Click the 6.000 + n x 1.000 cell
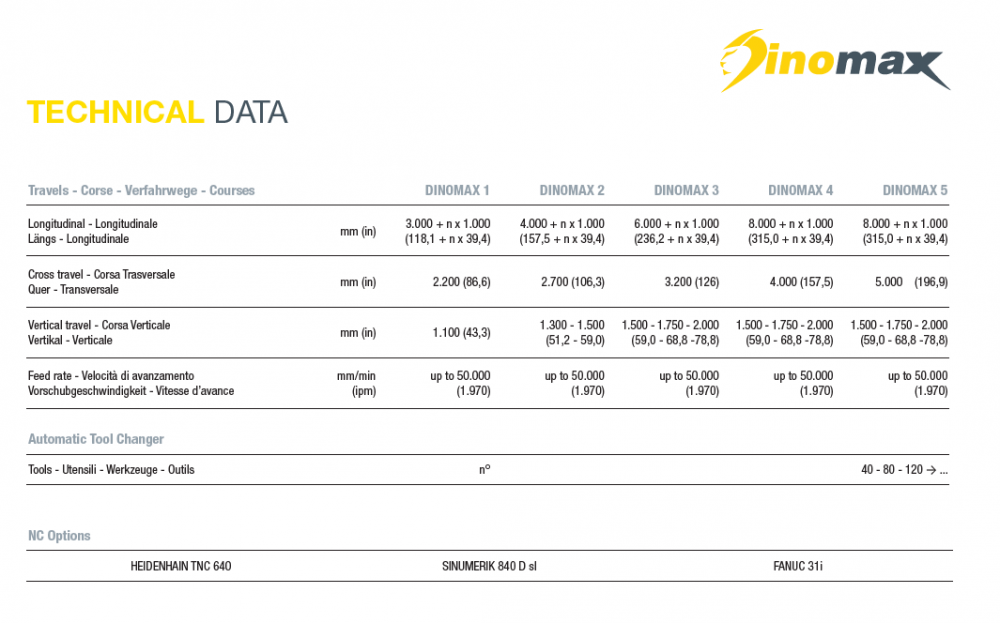Image resolution: width=1000 pixels, height=623 pixels. pyautogui.click(x=676, y=231)
